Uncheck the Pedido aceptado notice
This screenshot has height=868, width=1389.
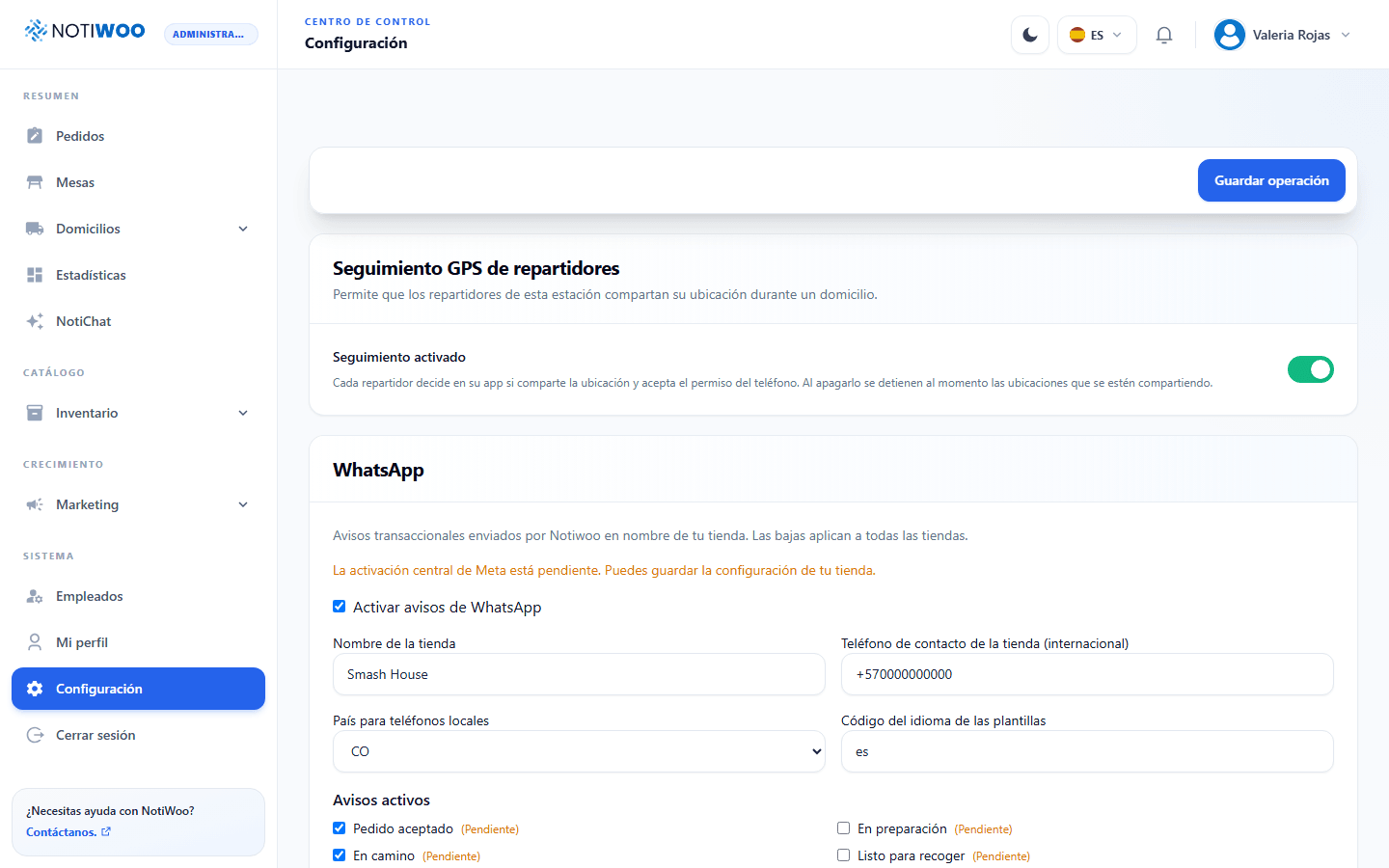[x=340, y=828]
